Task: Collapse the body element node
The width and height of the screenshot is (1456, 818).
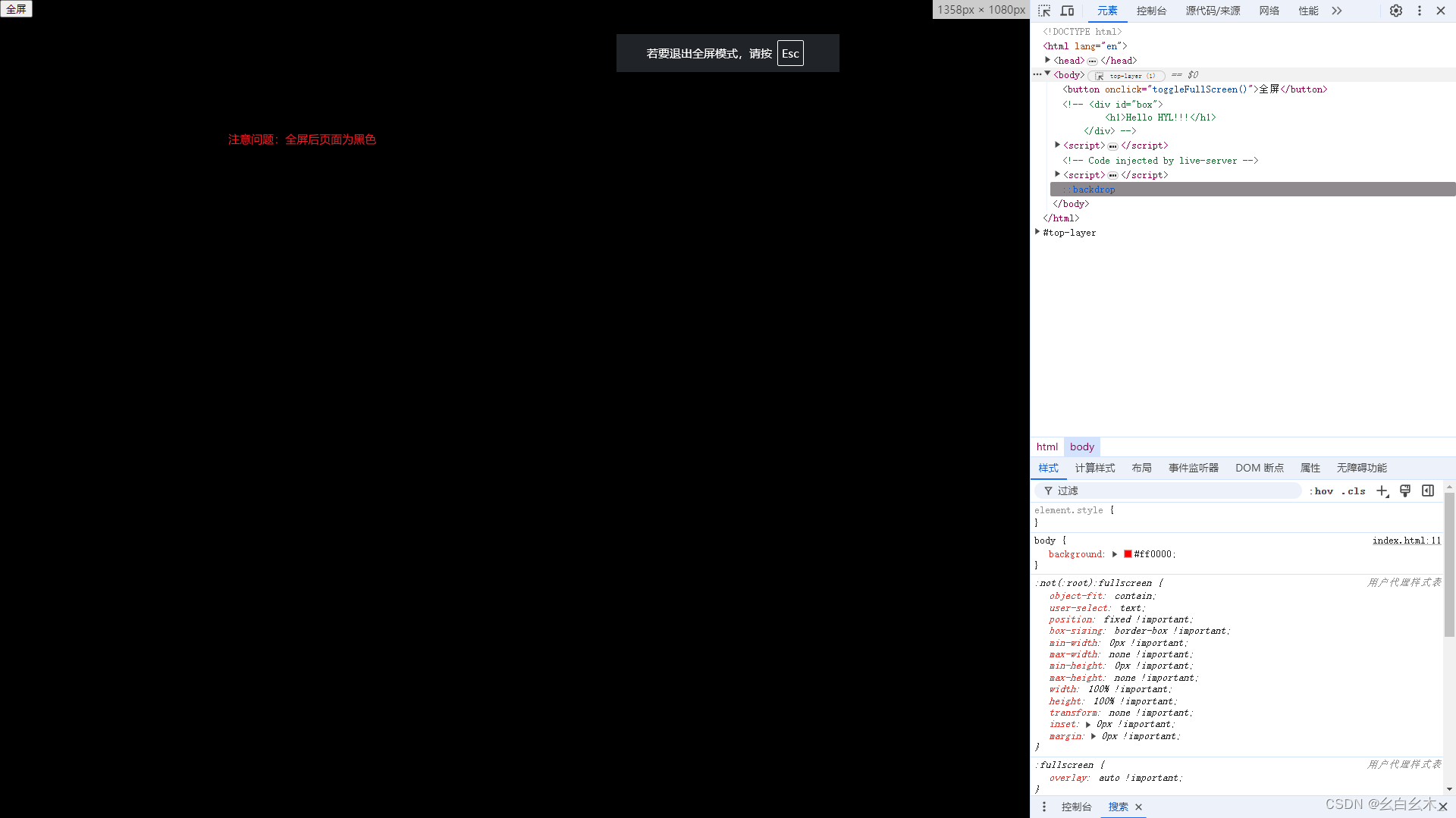Action: 1047,74
